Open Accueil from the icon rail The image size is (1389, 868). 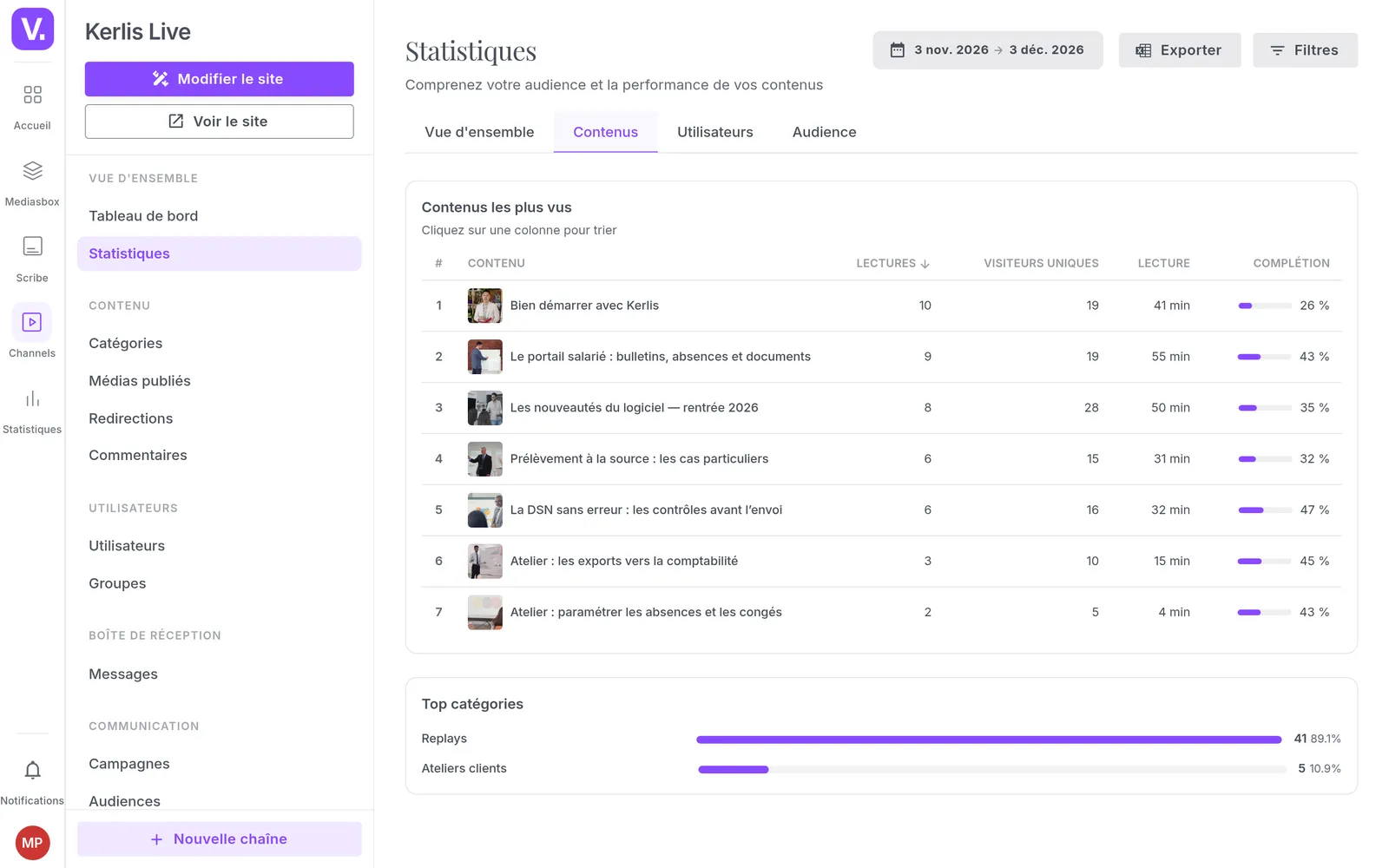[x=32, y=107]
